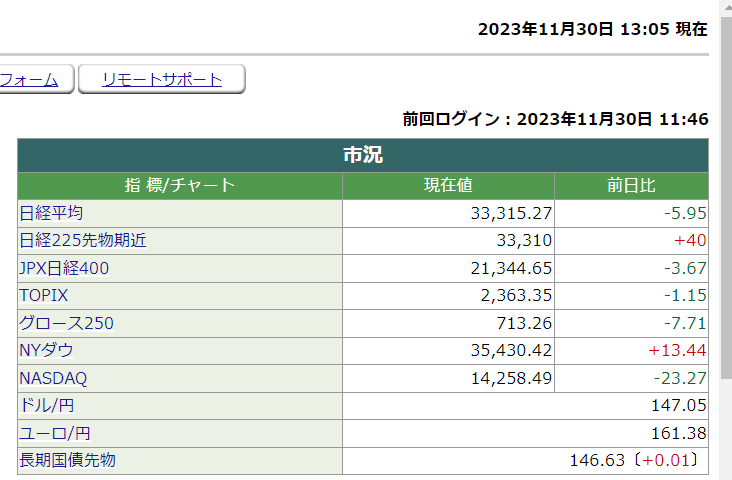Click the フォーム button on the left
Viewport: 732px width, 480px height.
[30, 80]
